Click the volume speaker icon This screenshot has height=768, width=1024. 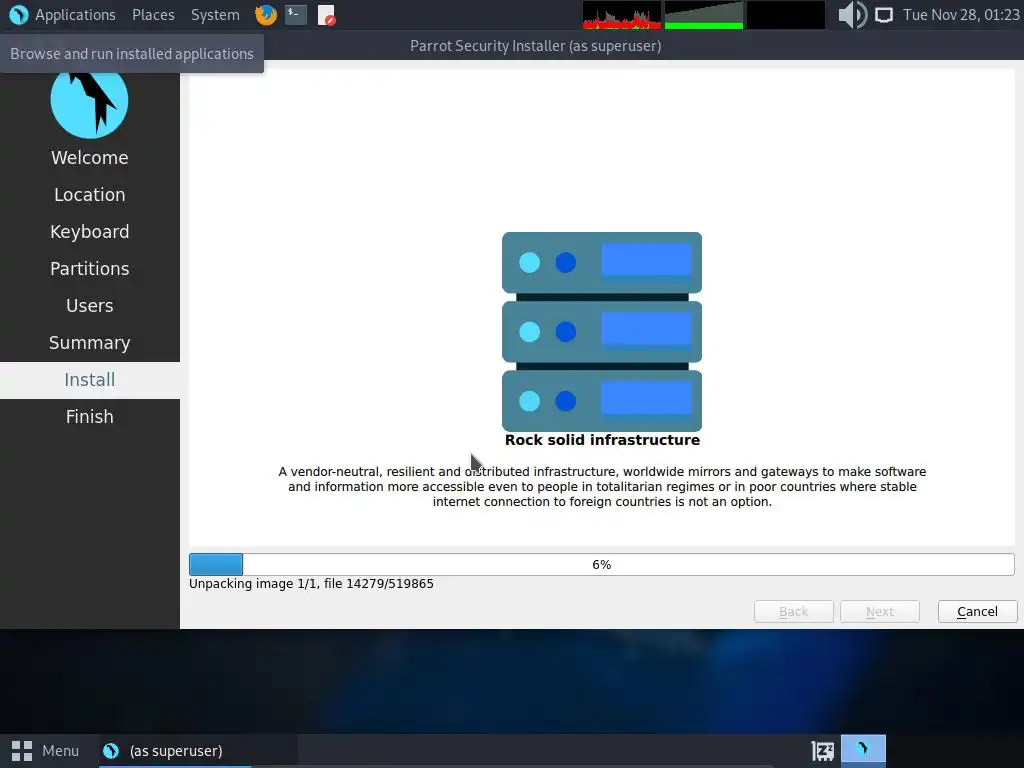(x=852, y=14)
